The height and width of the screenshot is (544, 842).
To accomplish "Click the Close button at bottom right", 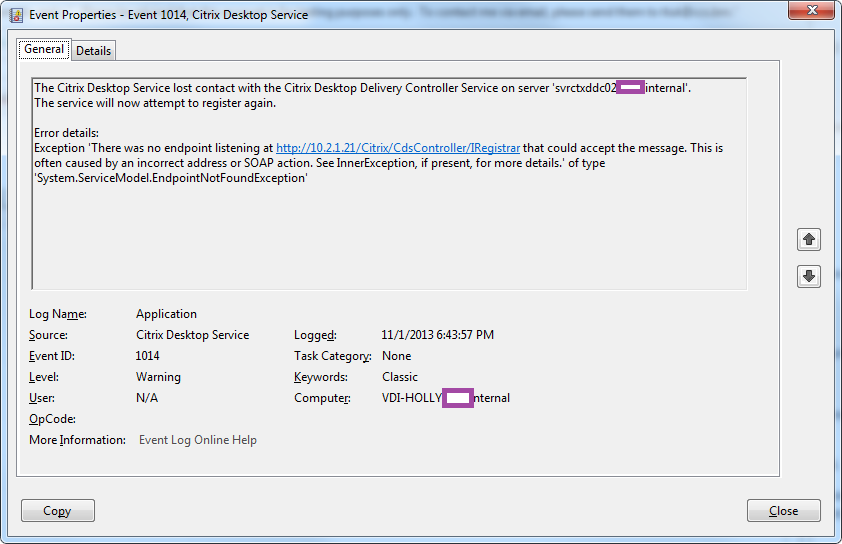I will coord(783,511).
